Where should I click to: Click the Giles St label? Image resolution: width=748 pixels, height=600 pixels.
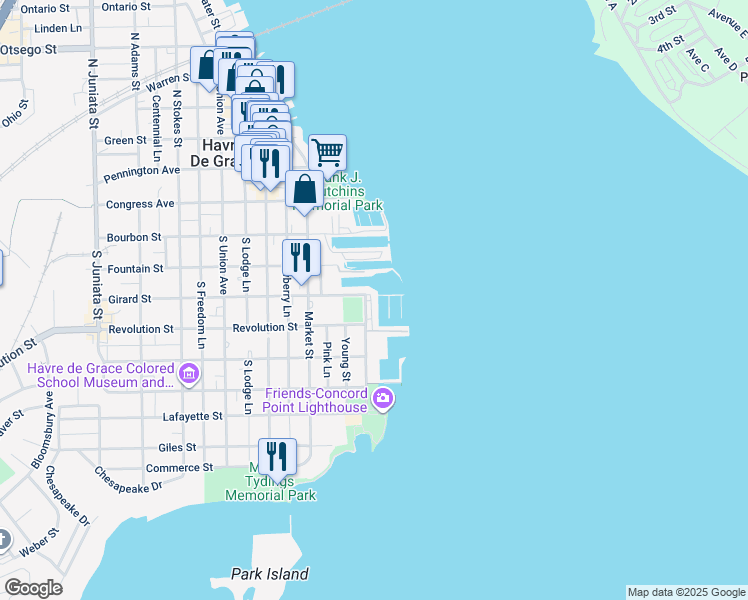pyautogui.click(x=177, y=447)
